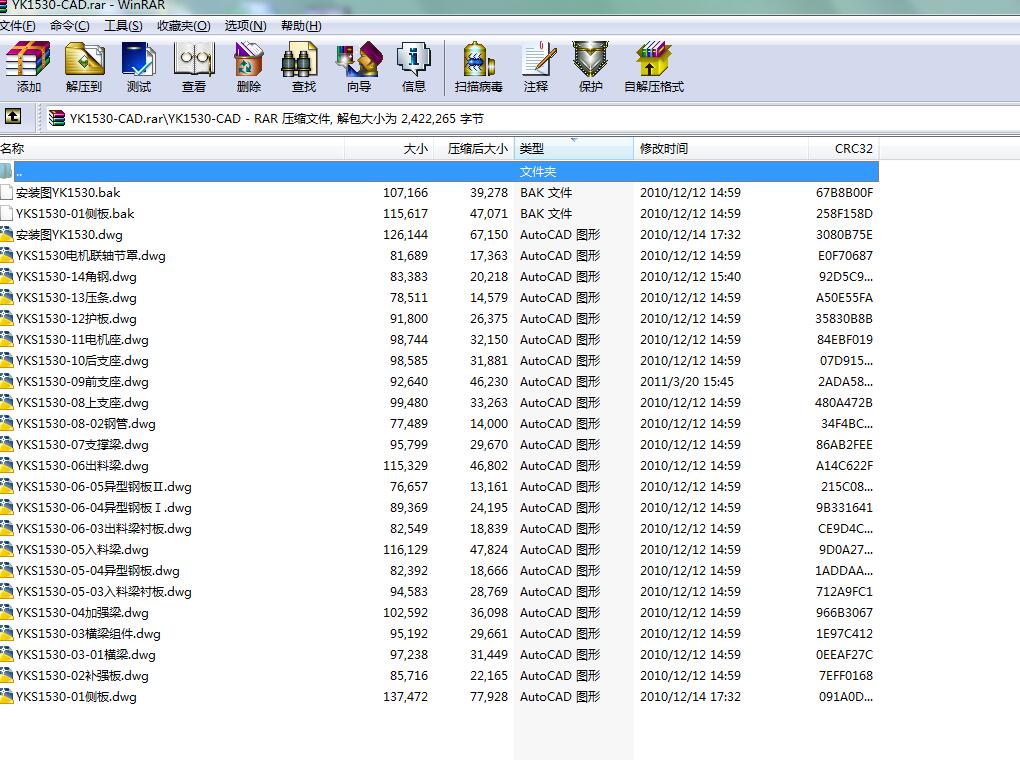
Task: Select file YKS1530-06-05异型钢板Ⅱ.dwg
Action: [x=103, y=487]
